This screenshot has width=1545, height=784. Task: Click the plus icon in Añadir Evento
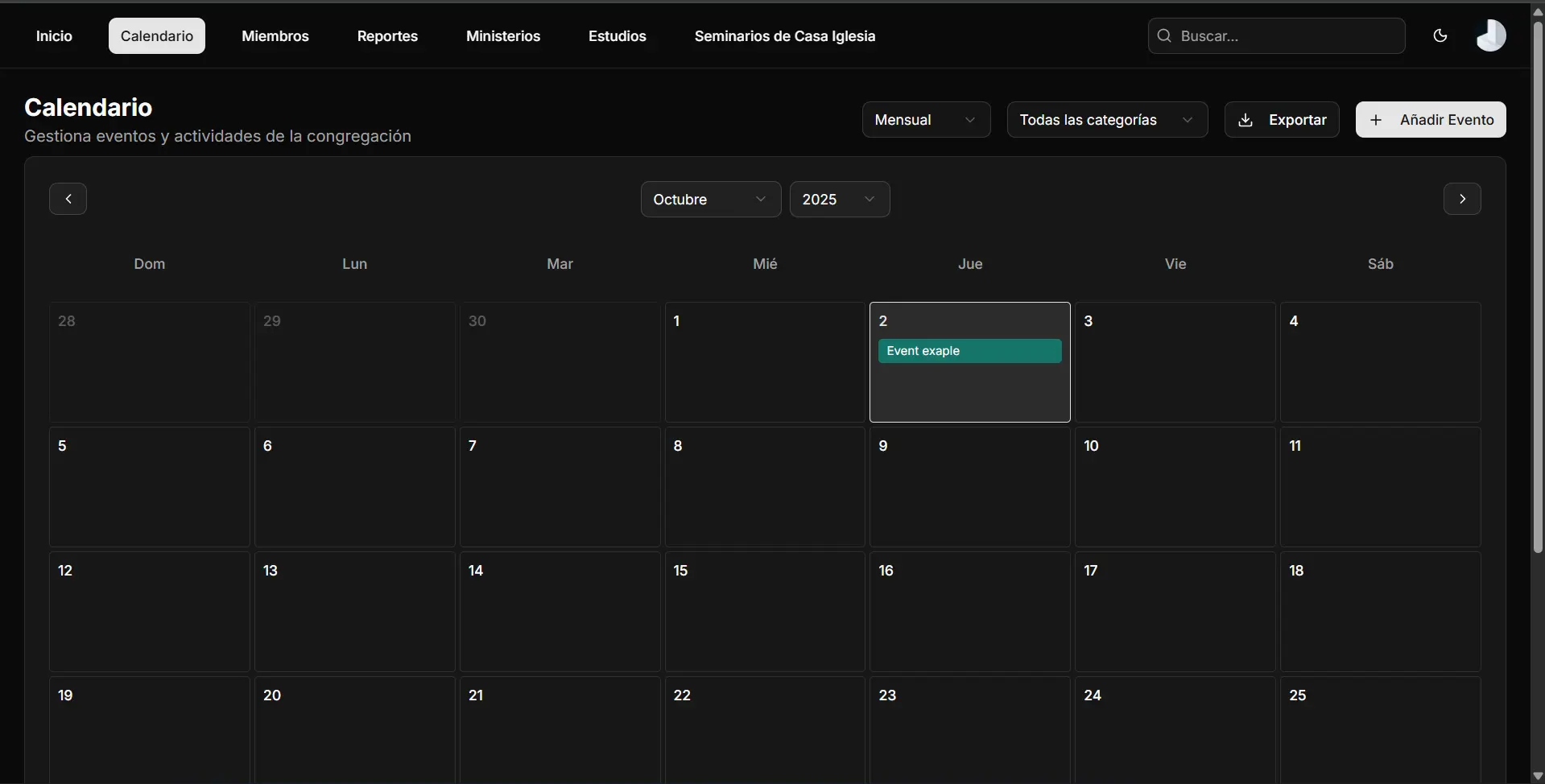tap(1376, 120)
